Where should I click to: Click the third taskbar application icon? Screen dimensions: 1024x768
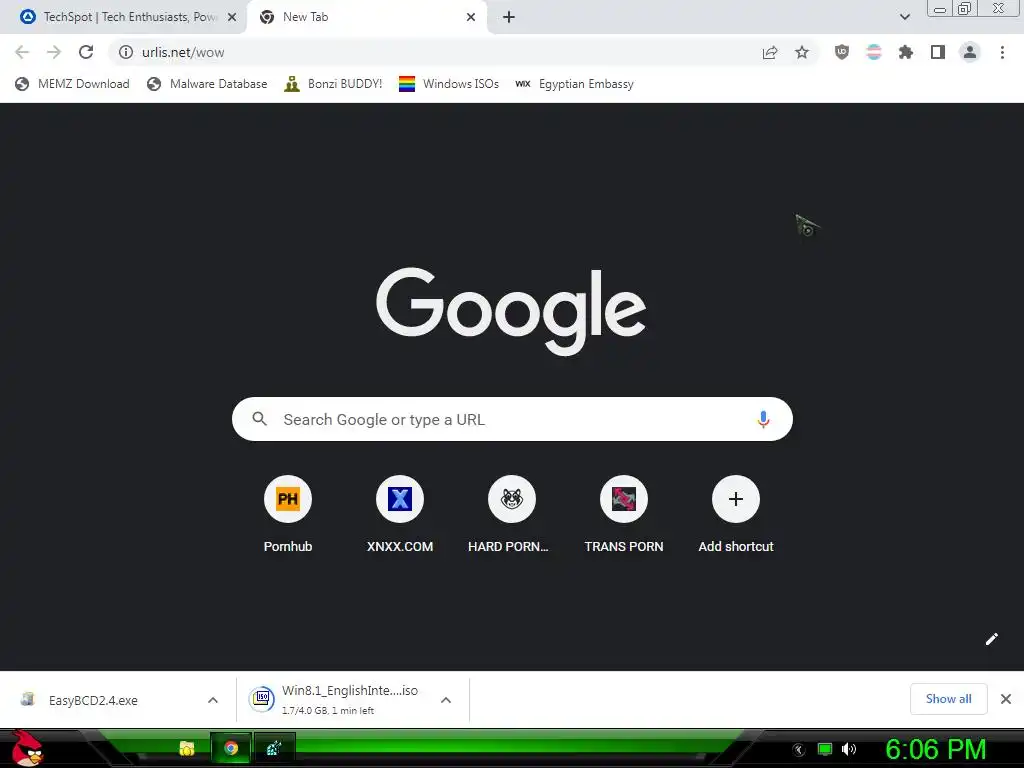pos(274,748)
